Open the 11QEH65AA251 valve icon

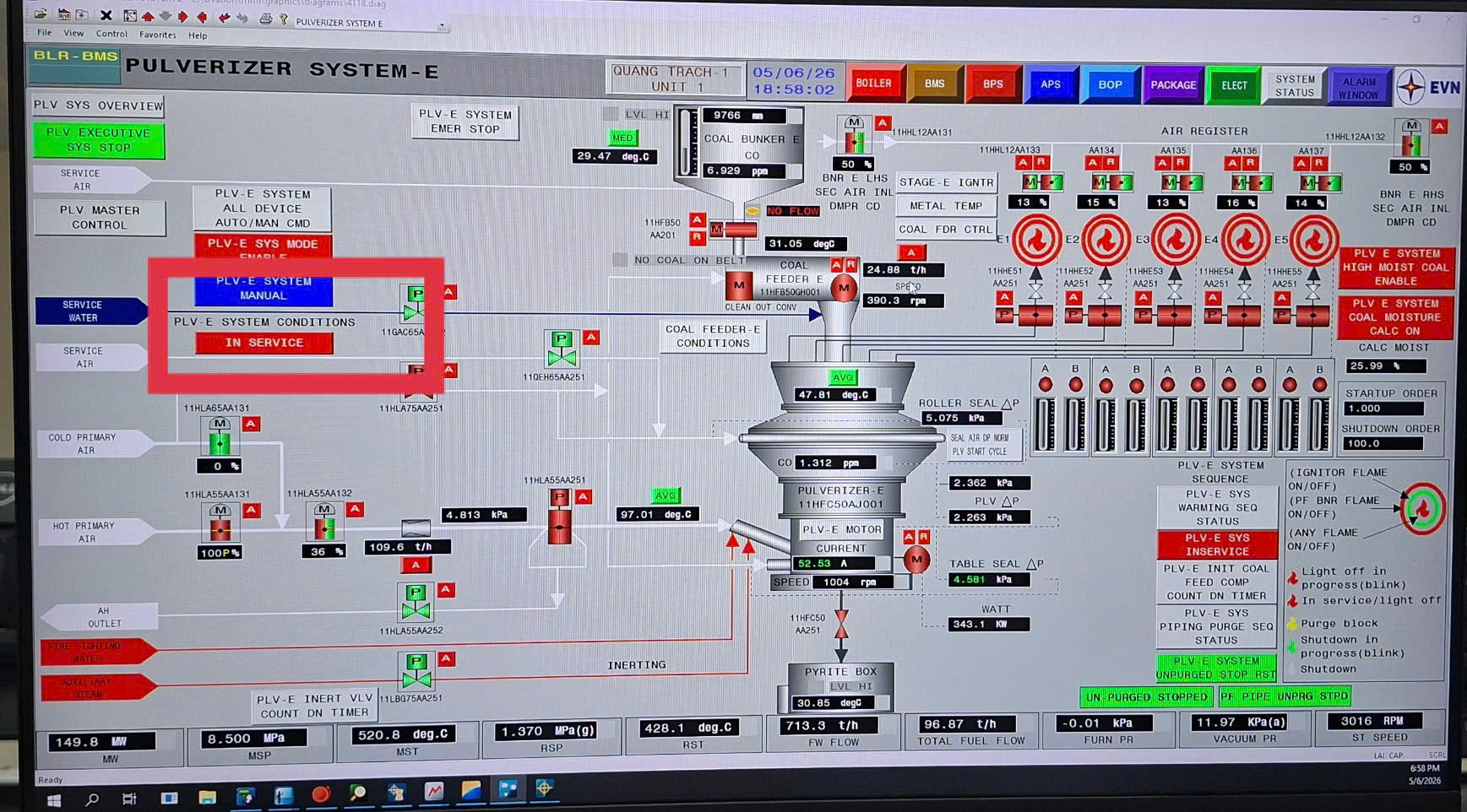point(562,349)
